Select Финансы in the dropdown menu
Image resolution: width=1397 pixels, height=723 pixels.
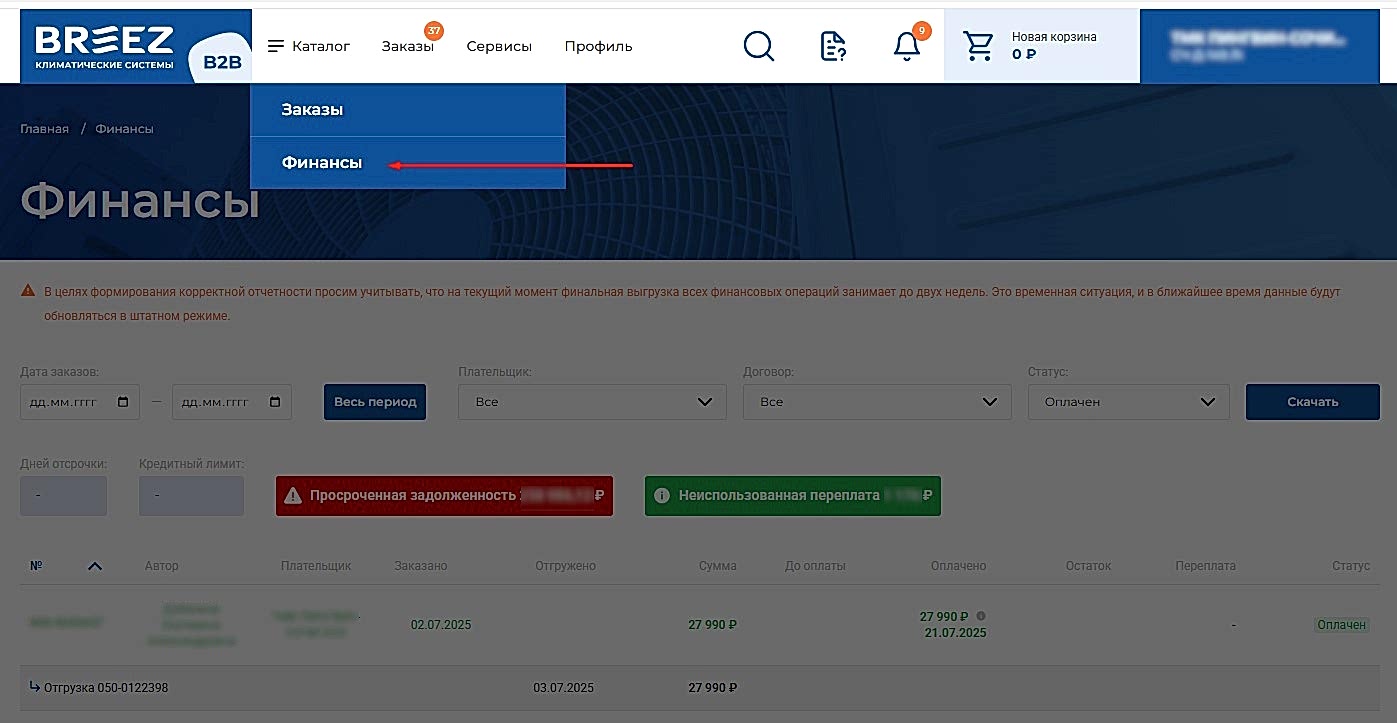(x=322, y=163)
